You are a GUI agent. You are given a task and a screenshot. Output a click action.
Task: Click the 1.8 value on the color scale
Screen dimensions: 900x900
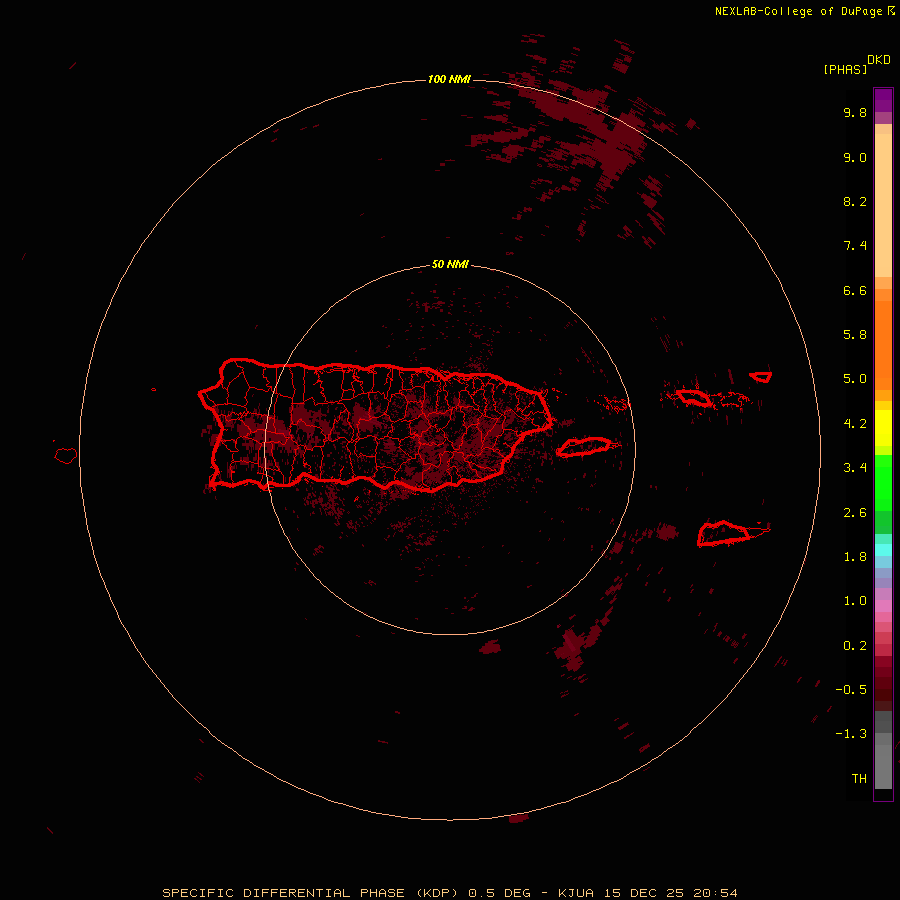[855, 557]
